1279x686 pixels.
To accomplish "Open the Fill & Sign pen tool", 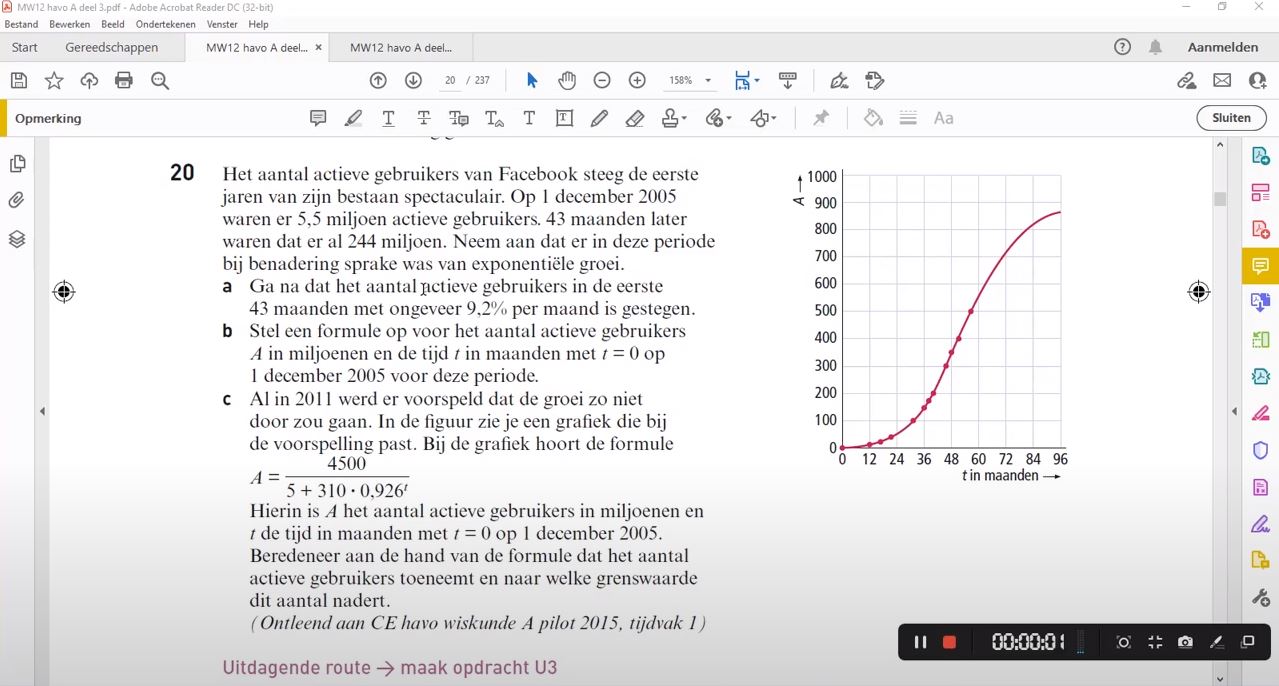I will [839, 81].
